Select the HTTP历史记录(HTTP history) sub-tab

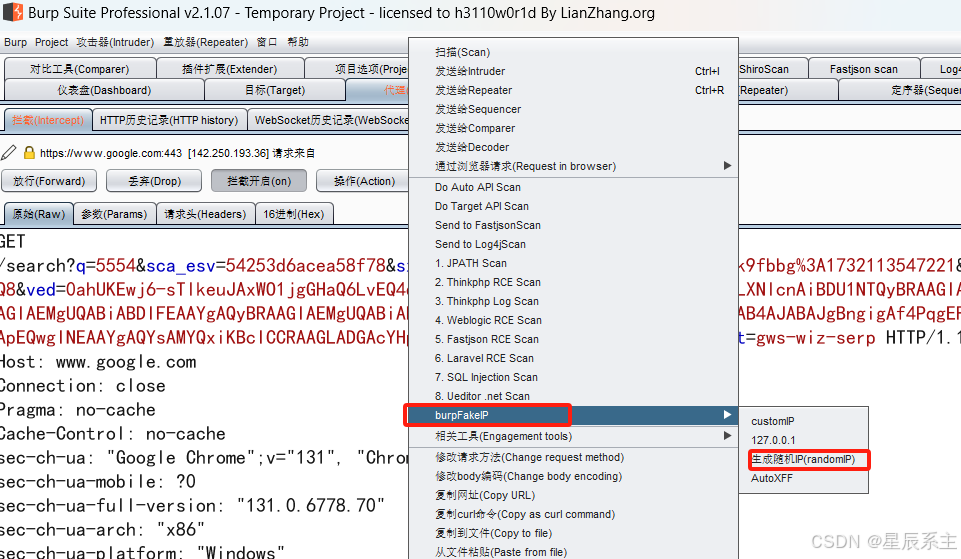(x=169, y=120)
